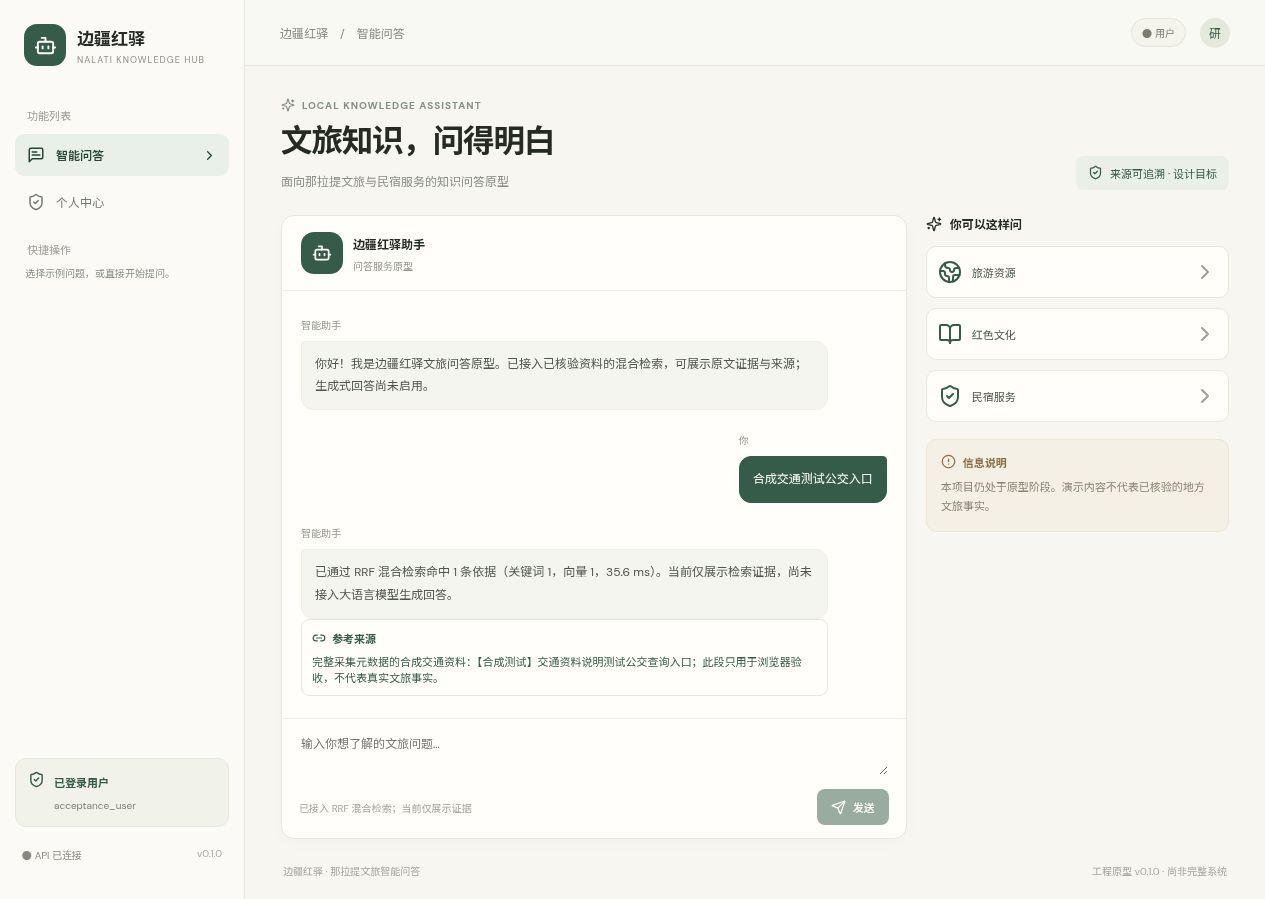Click NALATI KNOWLEDGE HUB subtitle
Viewport: 1265px width, 899px height.
141,60
